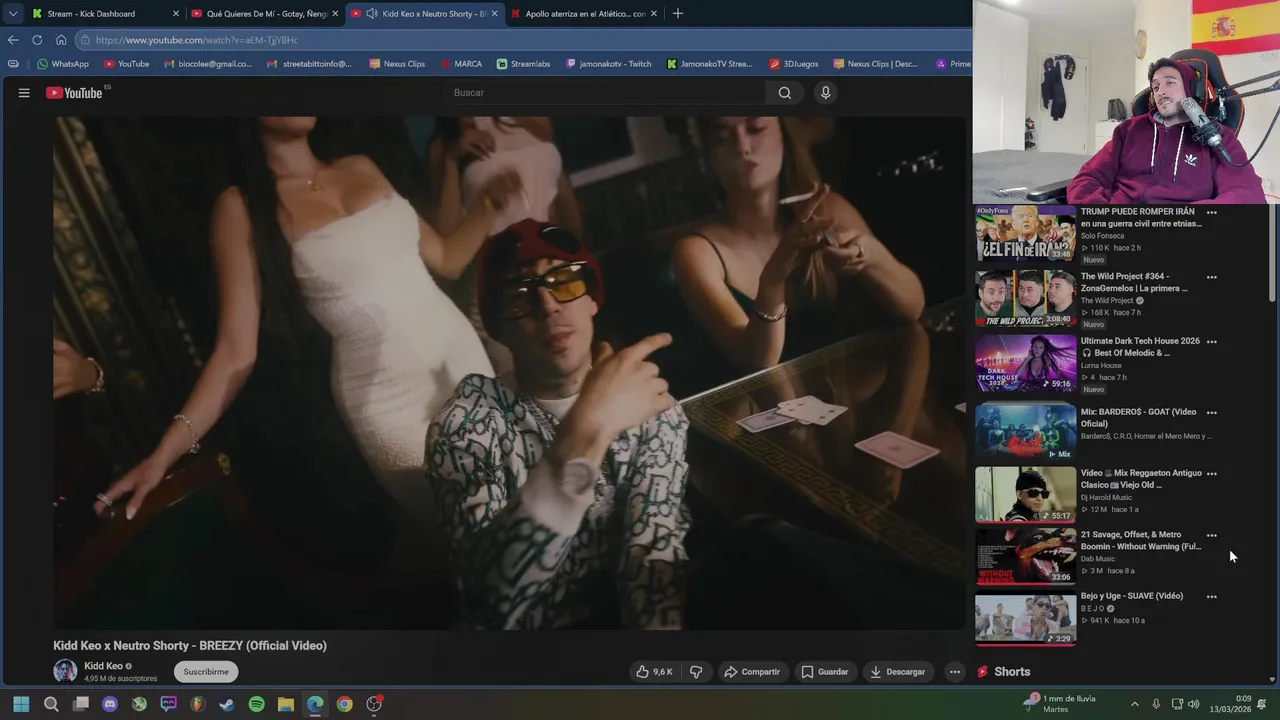Open a new browser tab
Image resolution: width=1280 pixels, height=720 pixels.
(677, 14)
